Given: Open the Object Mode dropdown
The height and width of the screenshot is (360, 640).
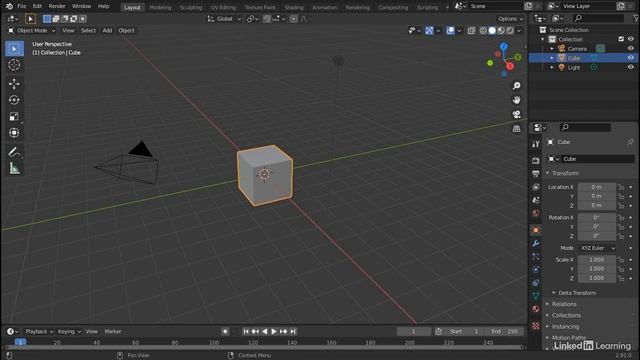Looking at the screenshot, I should [31, 31].
